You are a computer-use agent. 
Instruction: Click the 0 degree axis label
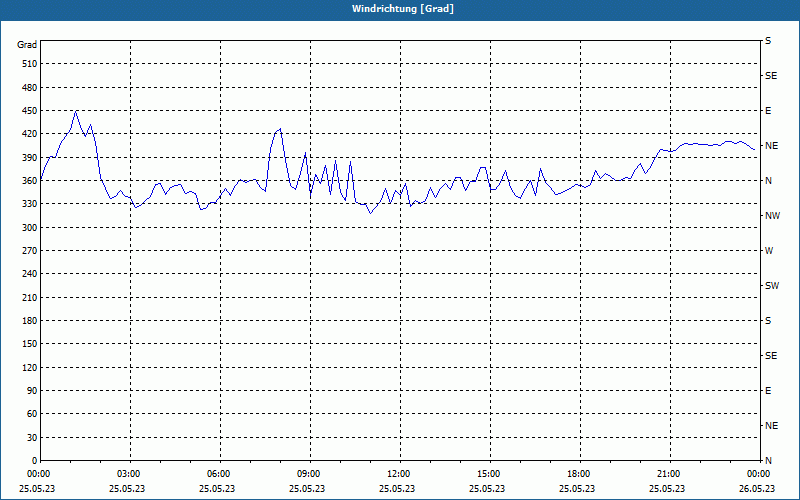click(x=35, y=461)
